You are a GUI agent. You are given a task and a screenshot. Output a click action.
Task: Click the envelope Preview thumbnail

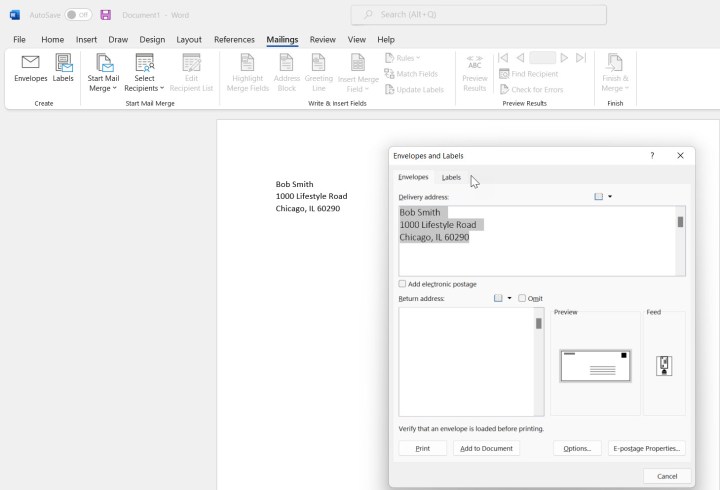pos(595,366)
